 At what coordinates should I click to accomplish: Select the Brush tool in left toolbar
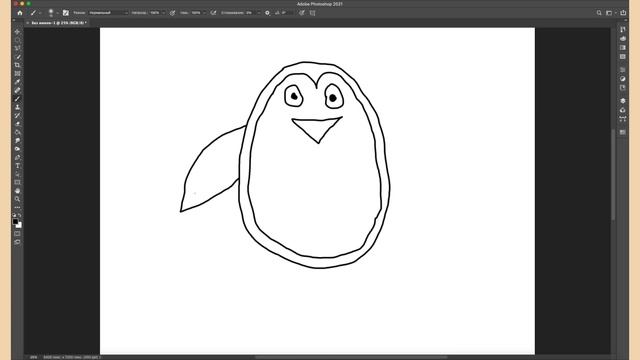point(17,99)
